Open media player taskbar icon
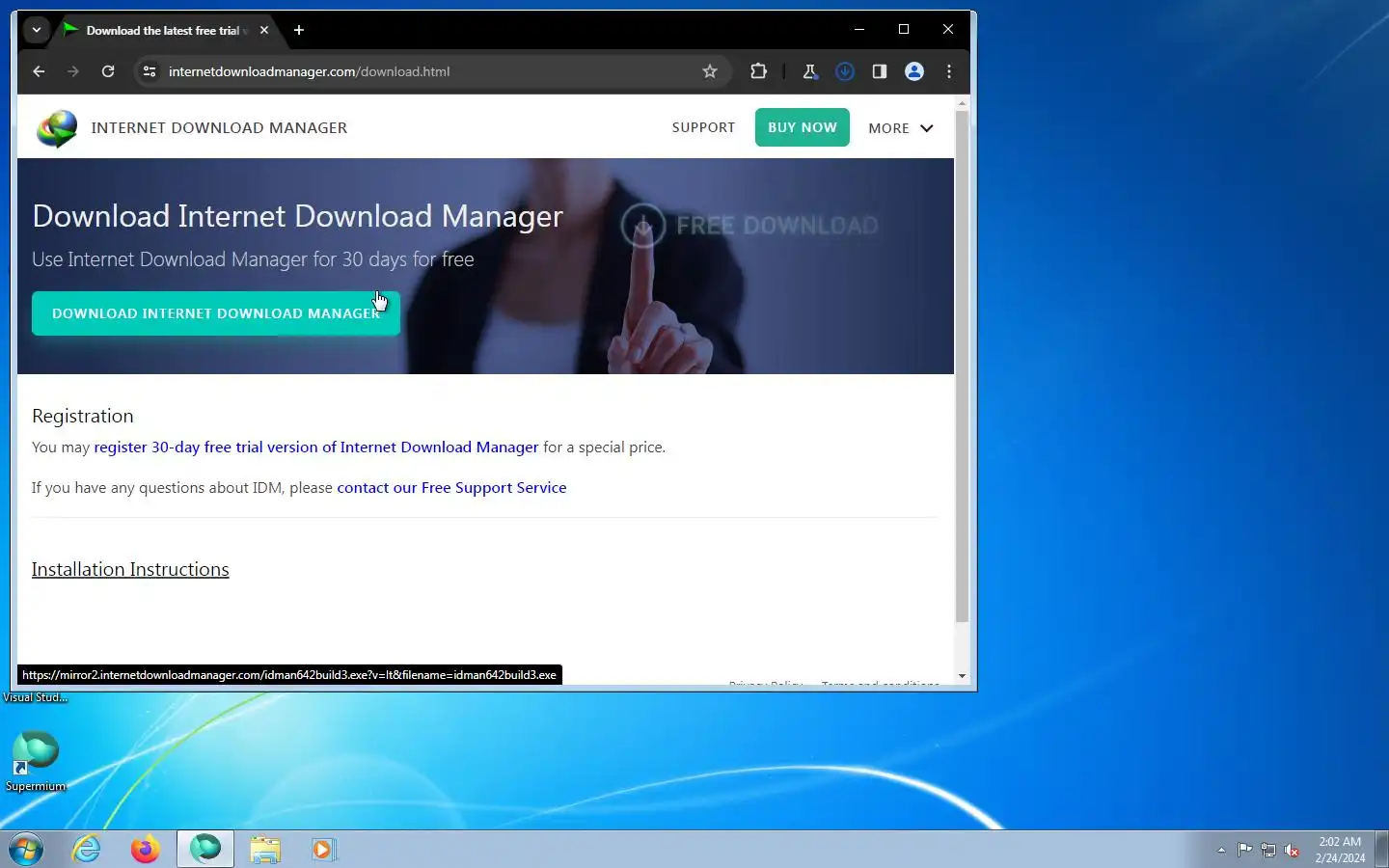Viewport: 1389px width, 868px height. pos(323,850)
